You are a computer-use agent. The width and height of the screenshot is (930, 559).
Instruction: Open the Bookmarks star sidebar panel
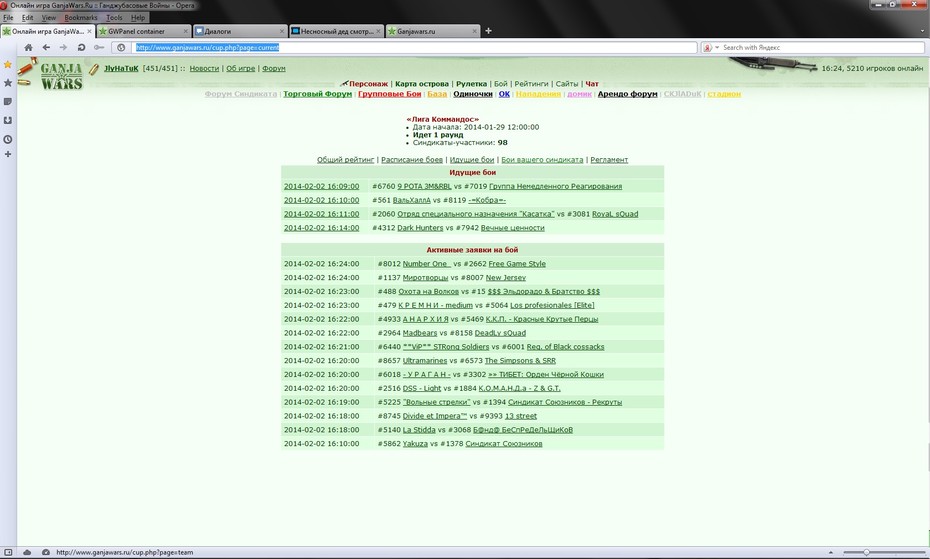click(x=8, y=83)
